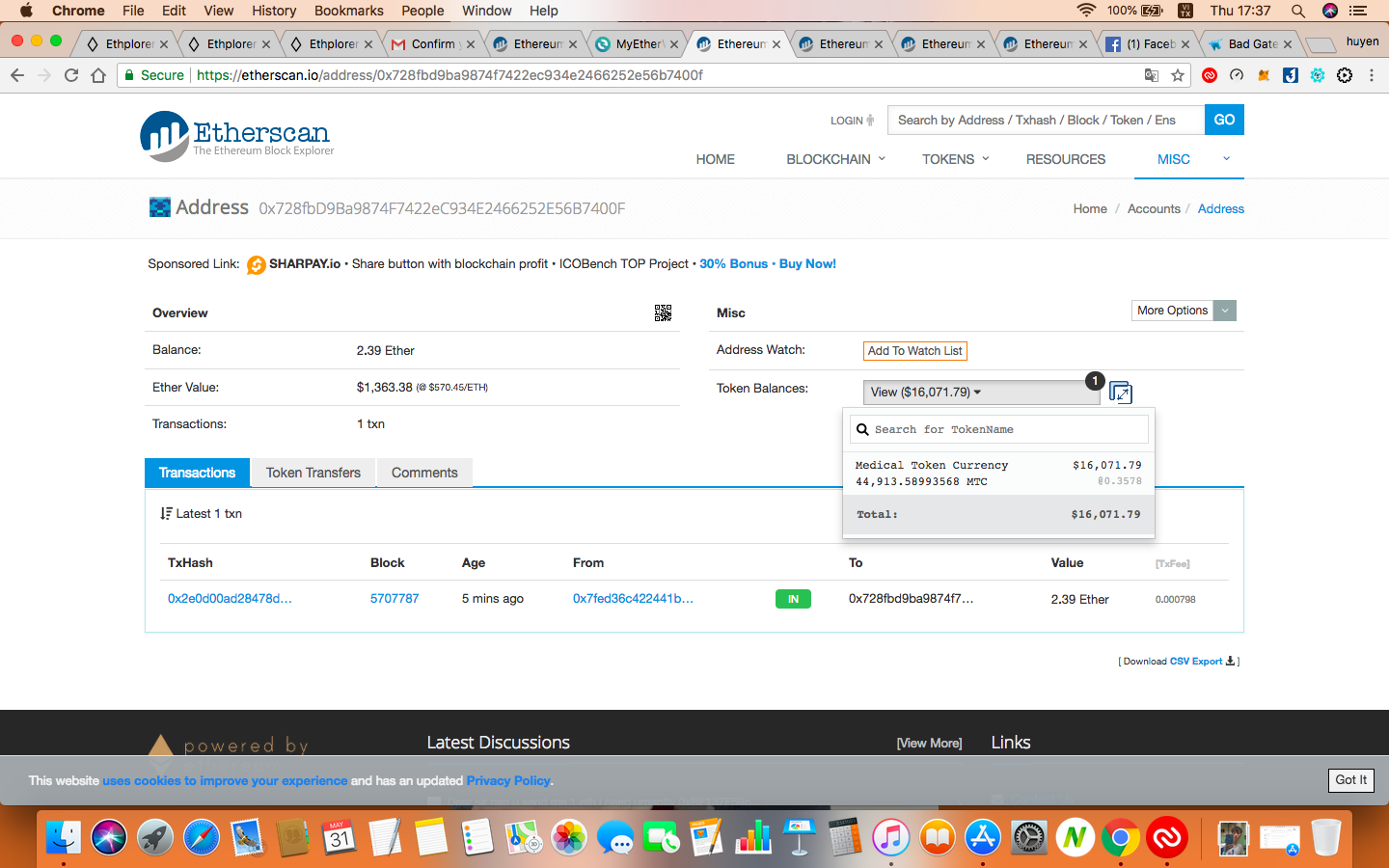Open the App Store from the dock
This screenshot has height=868, width=1389.
click(982, 837)
